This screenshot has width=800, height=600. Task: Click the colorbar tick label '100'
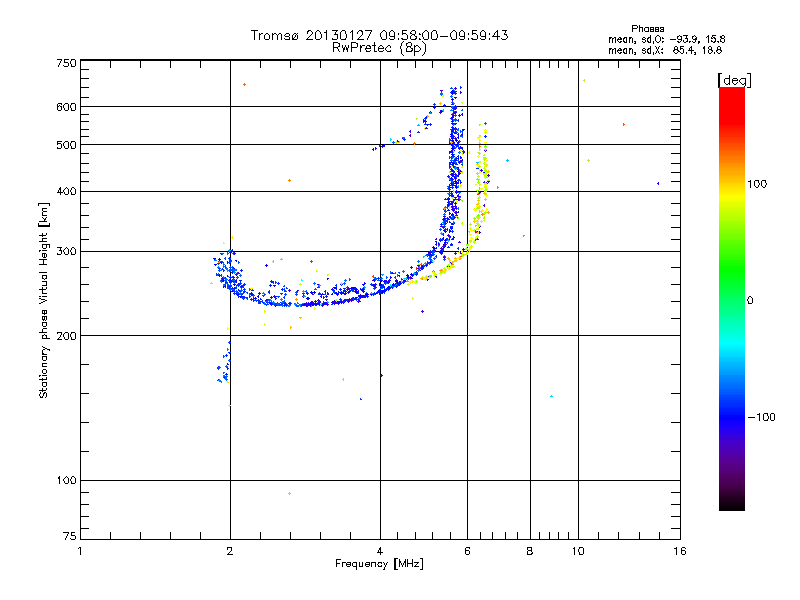pyautogui.click(x=757, y=184)
